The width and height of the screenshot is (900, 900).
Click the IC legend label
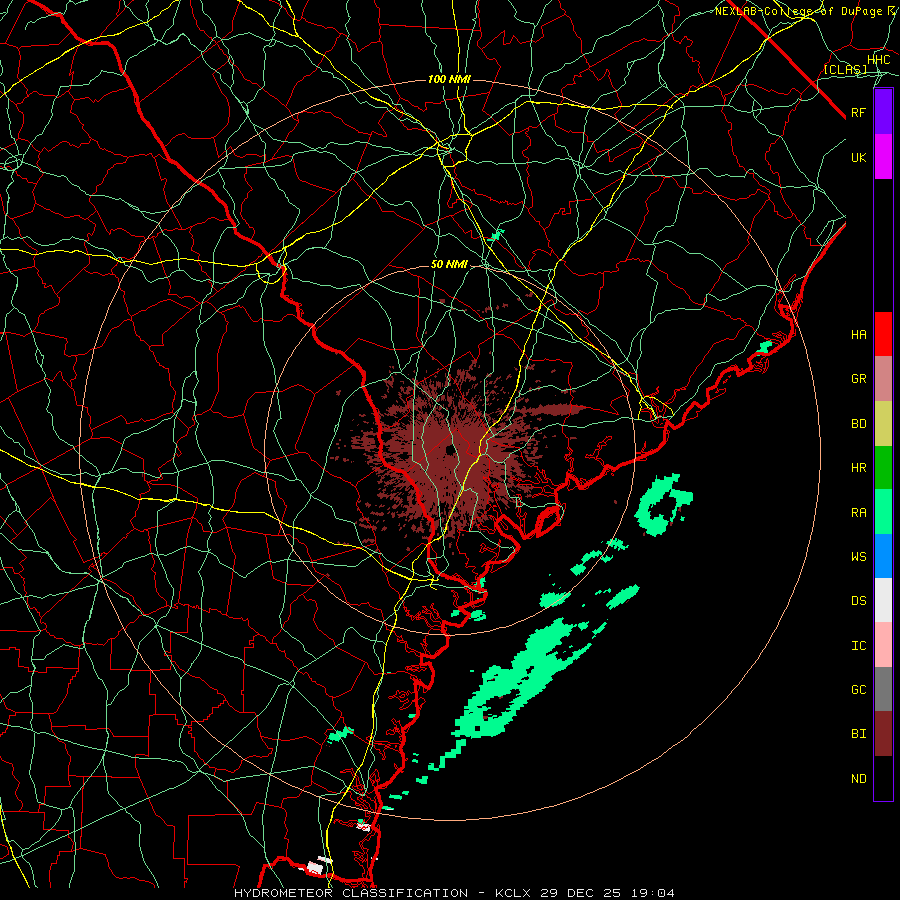859,646
